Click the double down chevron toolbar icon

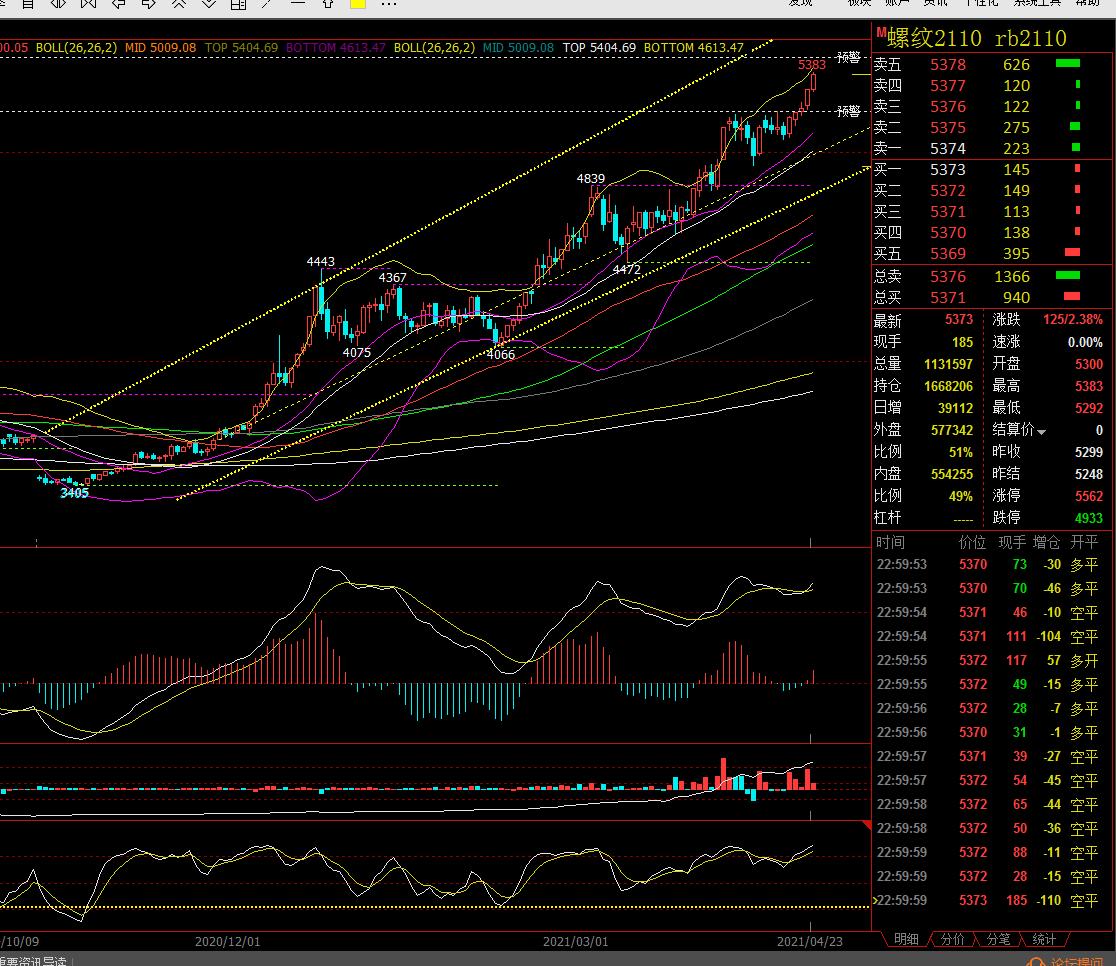(209, 4)
